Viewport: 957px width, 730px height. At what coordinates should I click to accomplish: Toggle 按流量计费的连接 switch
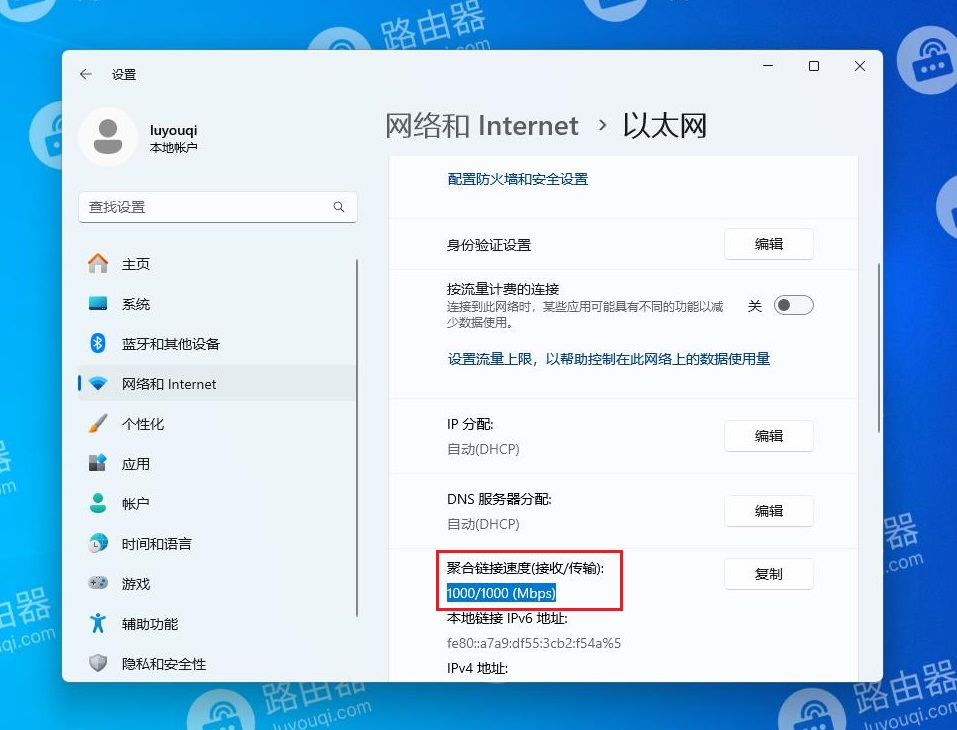tap(793, 305)
